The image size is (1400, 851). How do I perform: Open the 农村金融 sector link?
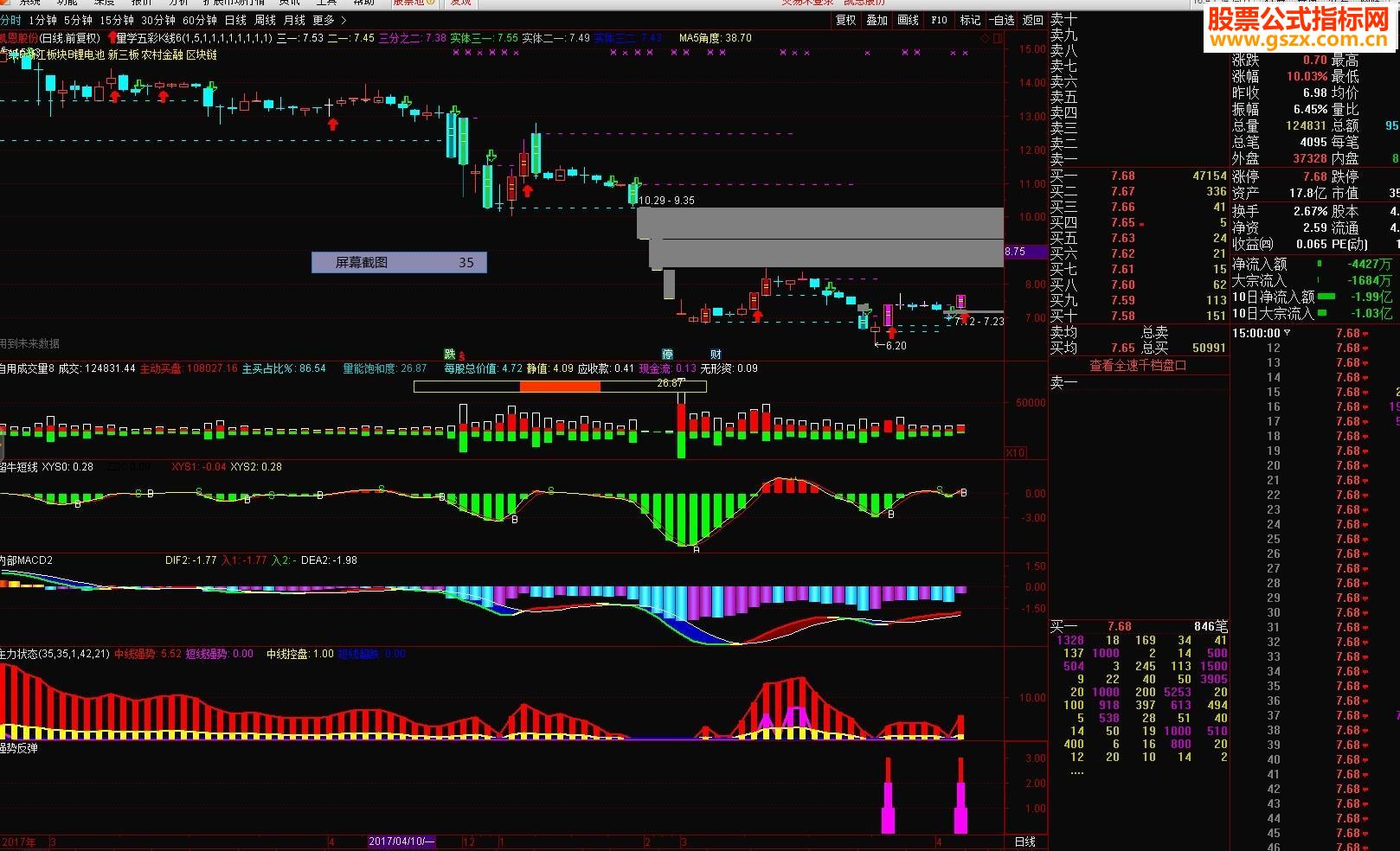coord(162,54)
